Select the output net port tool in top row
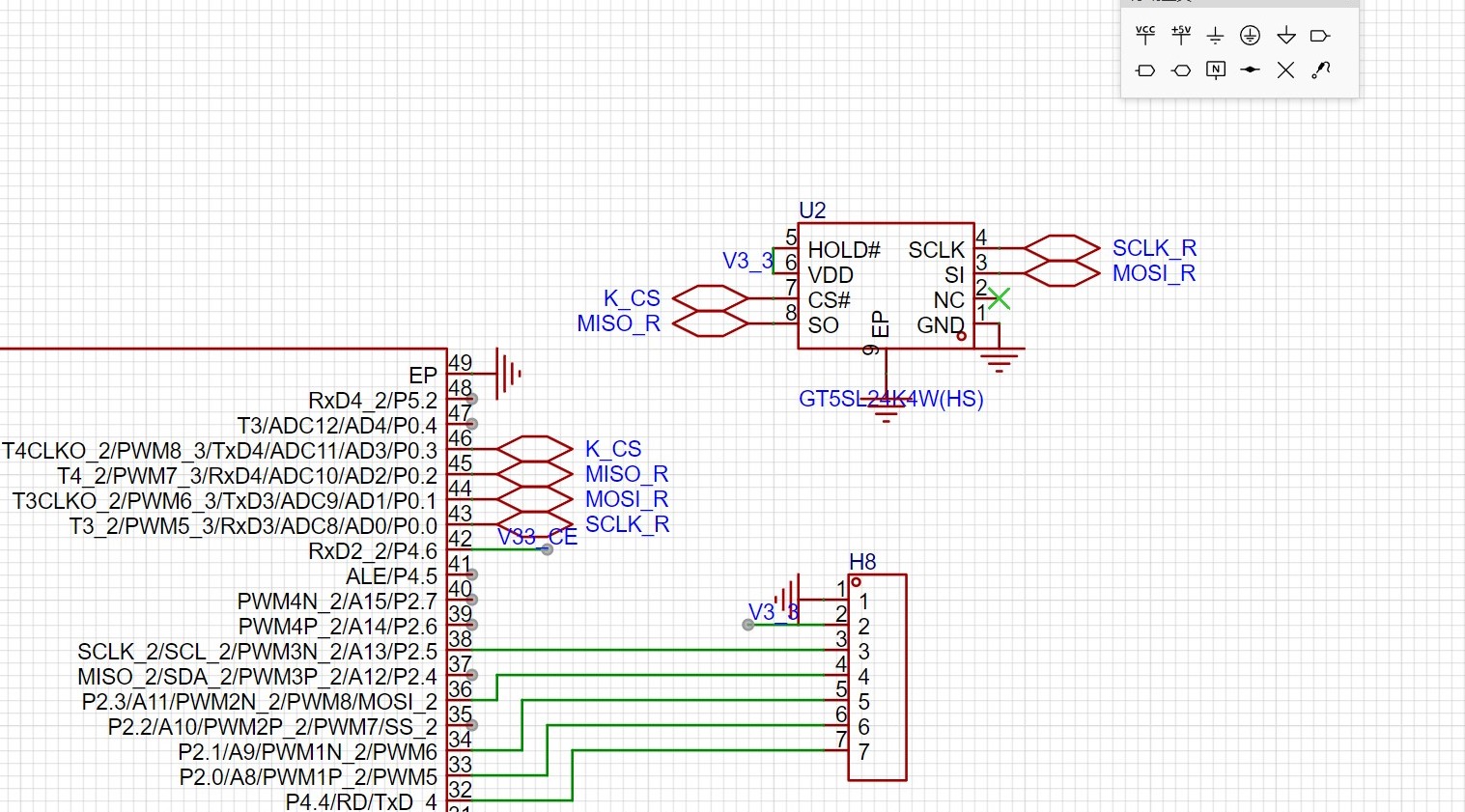The height and width of the screenshot is (812, 1465). [x=1320, y=36]
